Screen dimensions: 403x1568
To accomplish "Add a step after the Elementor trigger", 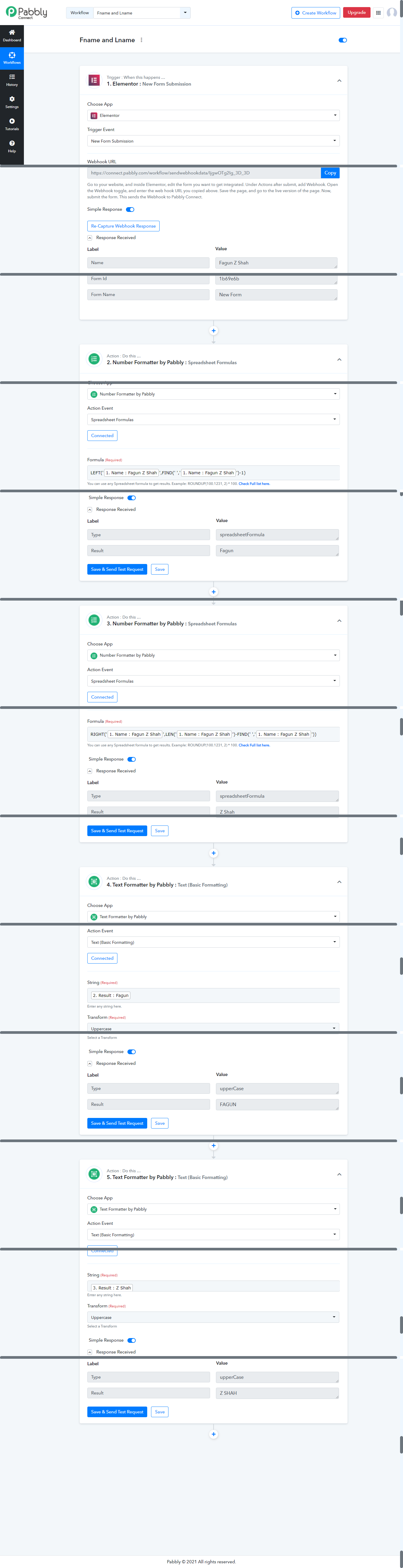I will click(213, 331).
